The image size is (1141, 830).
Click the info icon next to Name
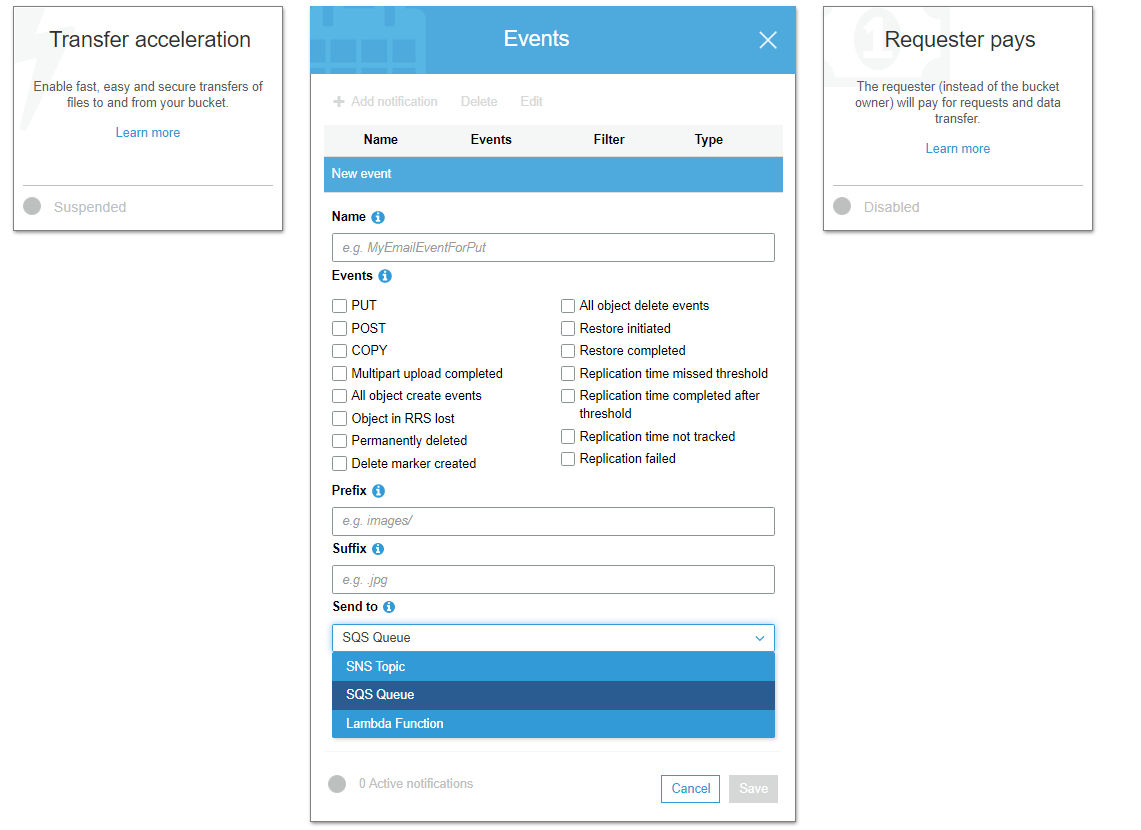378,217
